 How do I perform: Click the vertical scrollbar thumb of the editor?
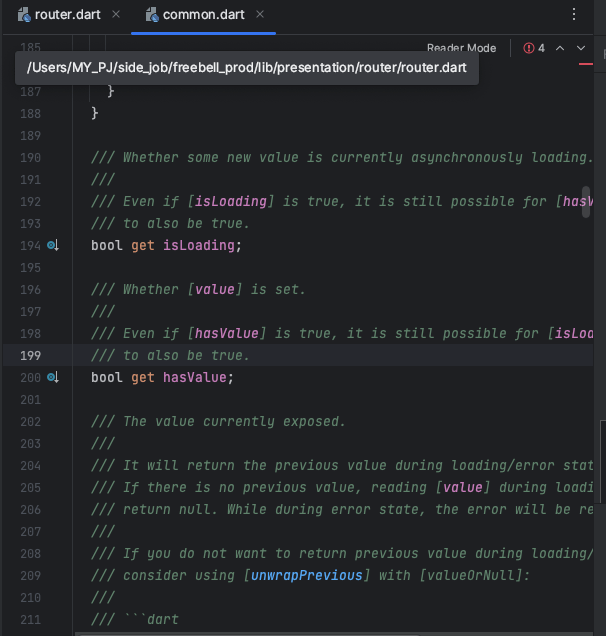pos(586,202)
